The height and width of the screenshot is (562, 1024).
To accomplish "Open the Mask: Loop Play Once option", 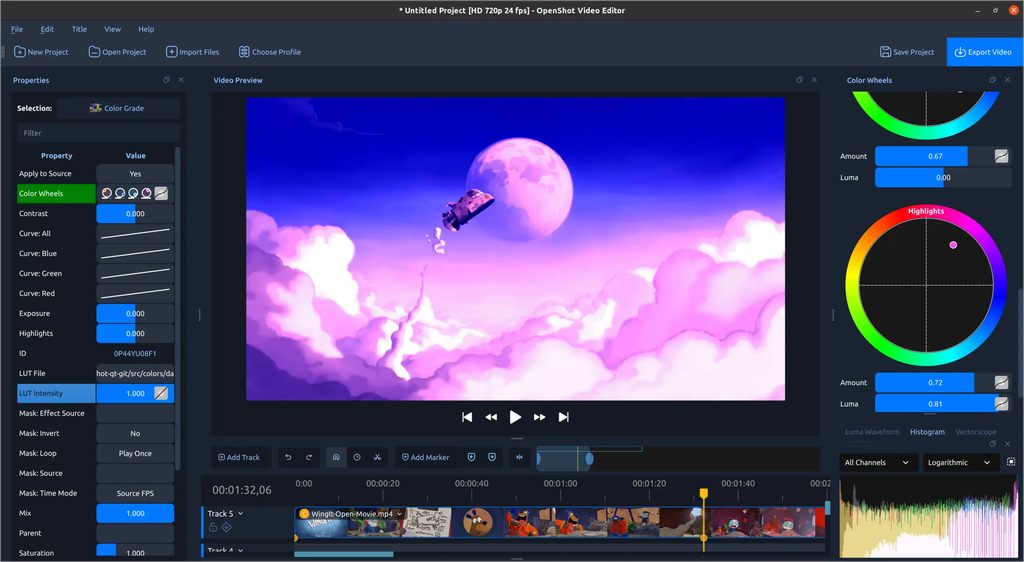I will pos(135,454).
